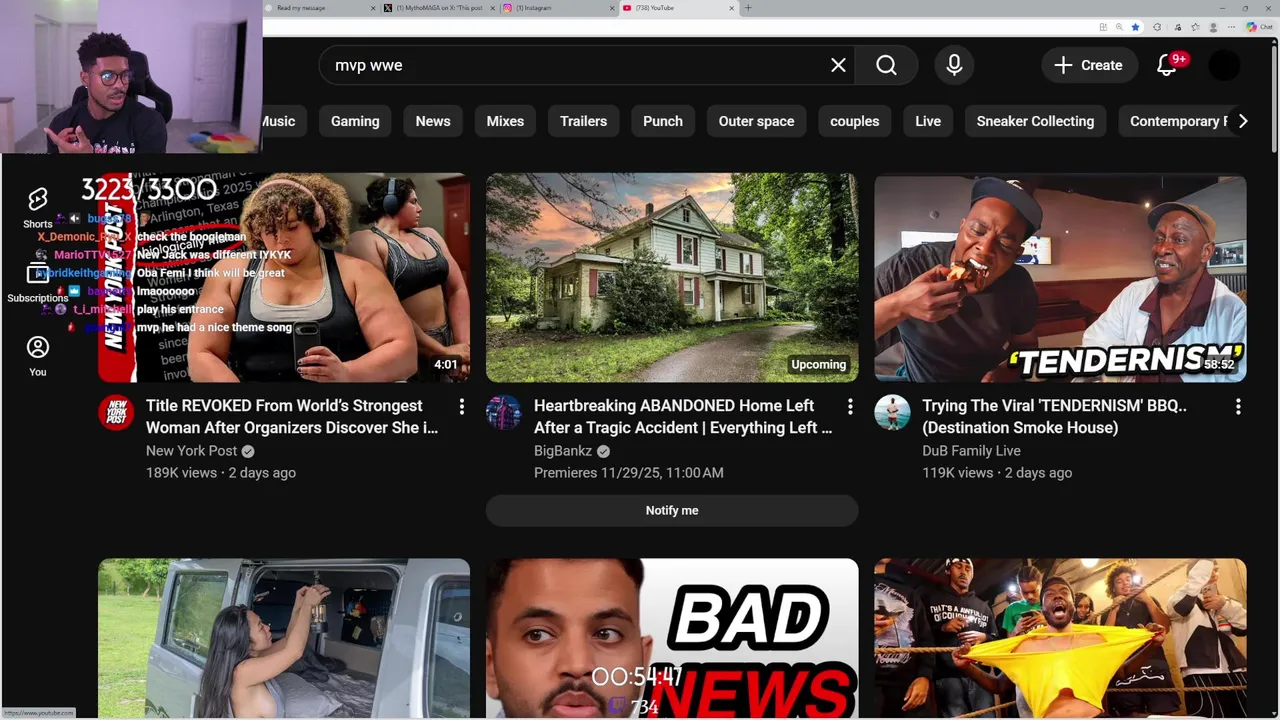
Task: Close the YouTube browser tab
Action: (x=732, y=8)
